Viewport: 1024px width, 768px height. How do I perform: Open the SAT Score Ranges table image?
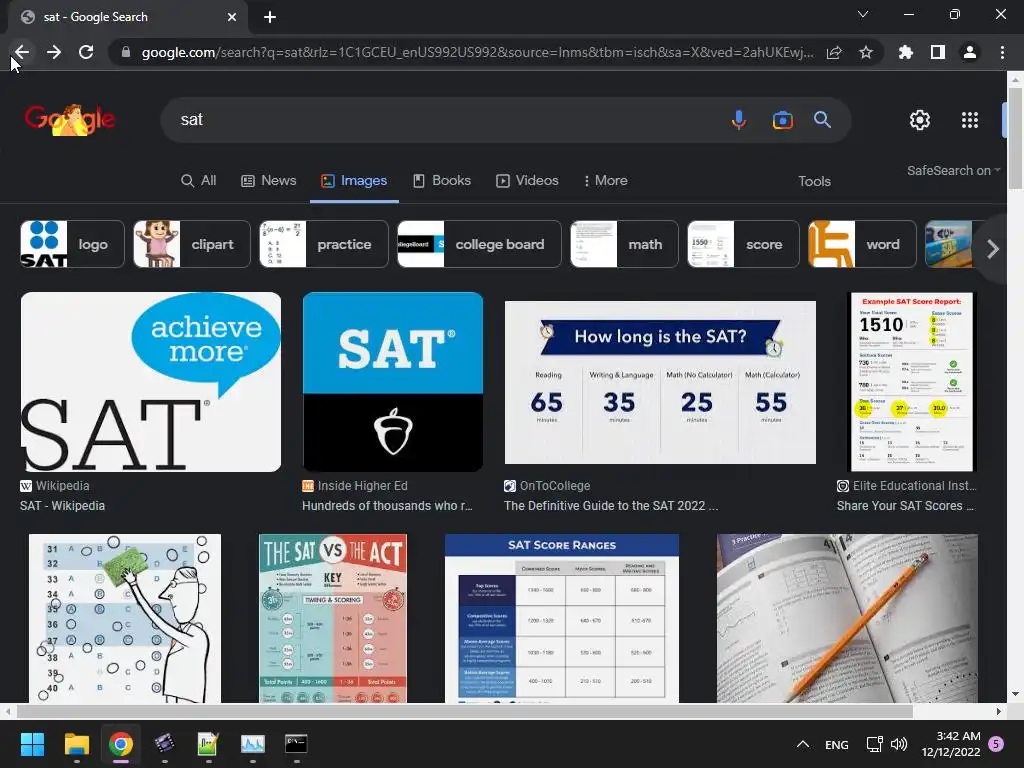pyautogui.click(x=562, y=618)
